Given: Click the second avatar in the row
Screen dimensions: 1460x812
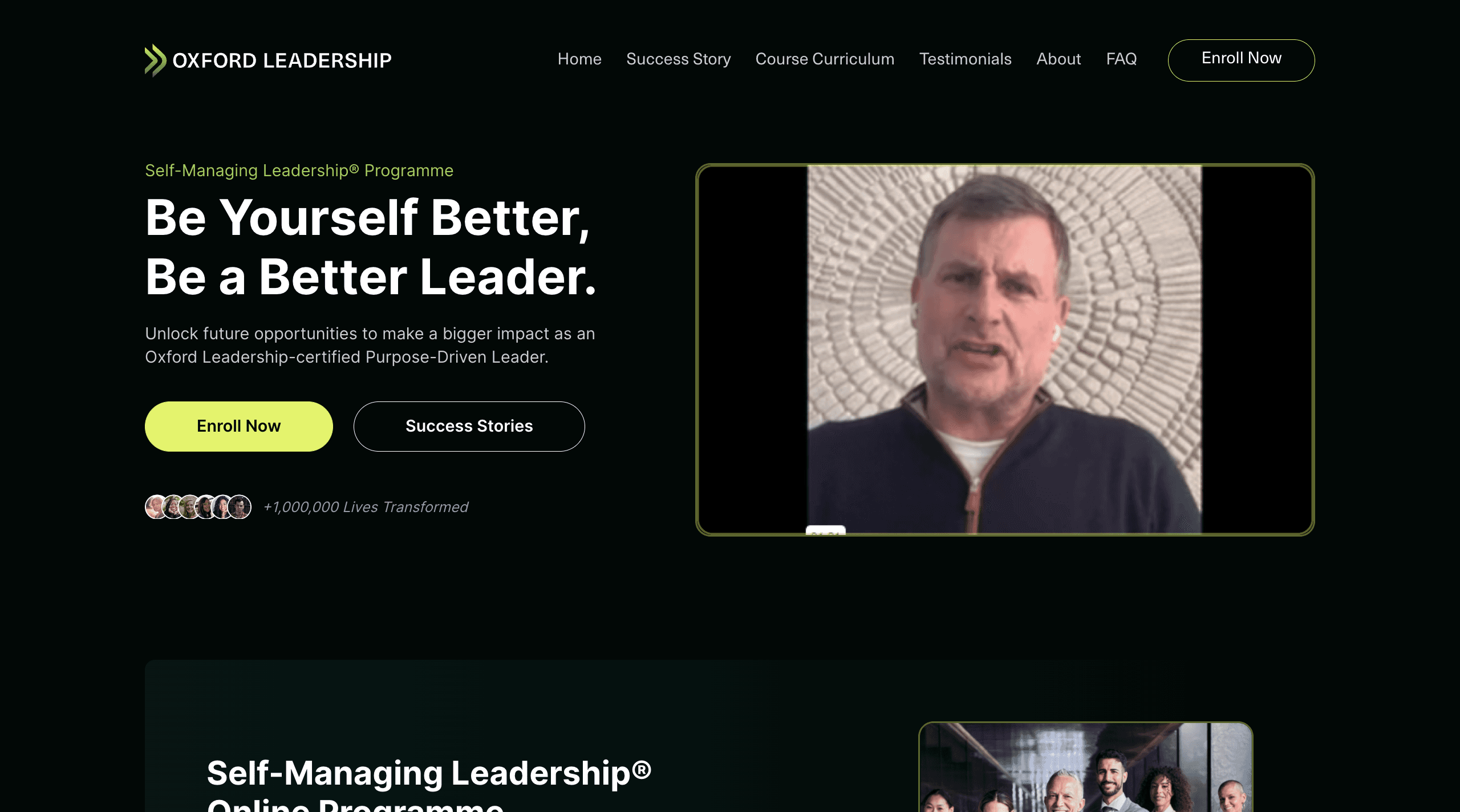Looking at the screenshot, I should point(173,506).
